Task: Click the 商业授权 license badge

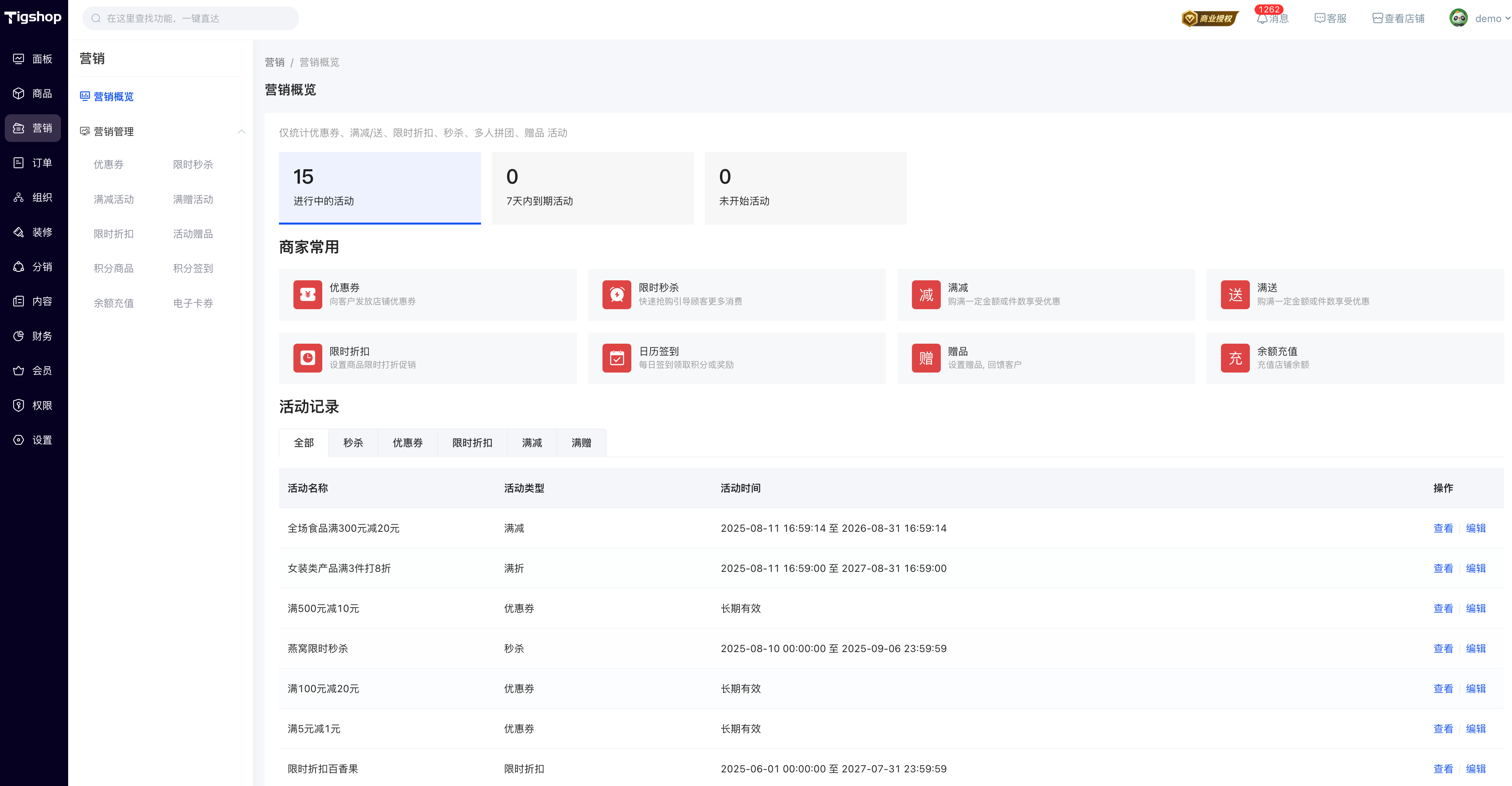Action: [1210, 18]
